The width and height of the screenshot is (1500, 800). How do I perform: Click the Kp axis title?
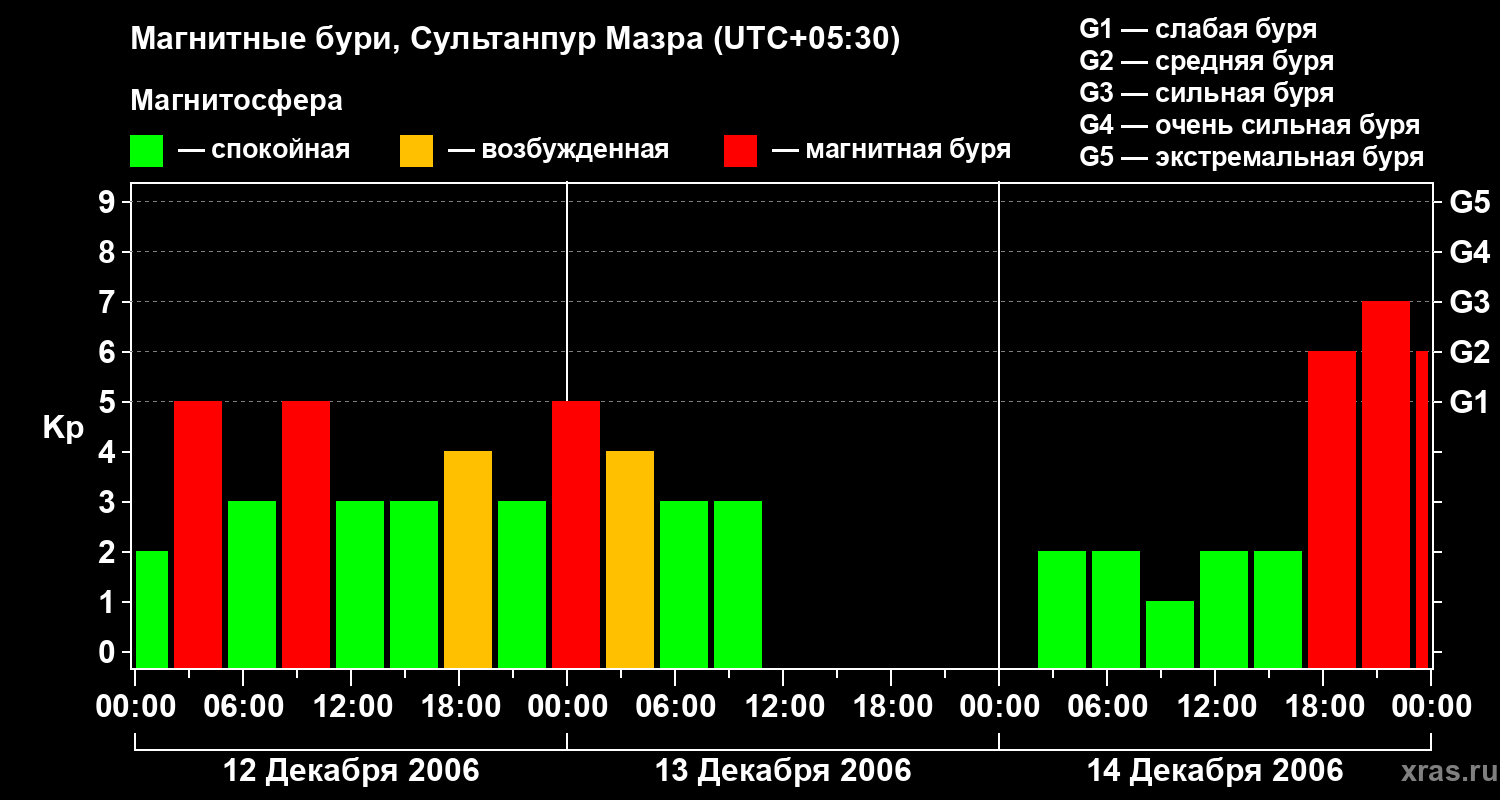click(63, 428)
